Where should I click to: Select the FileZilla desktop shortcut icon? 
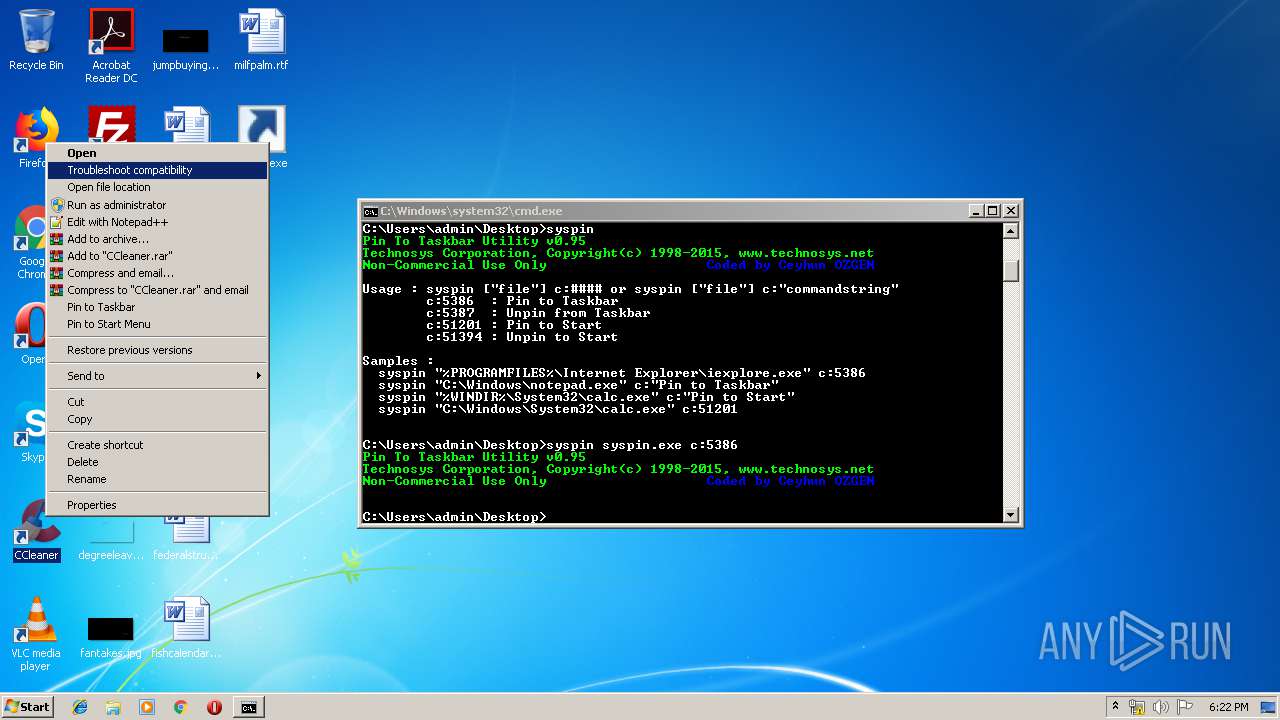[x=111, y=125]
